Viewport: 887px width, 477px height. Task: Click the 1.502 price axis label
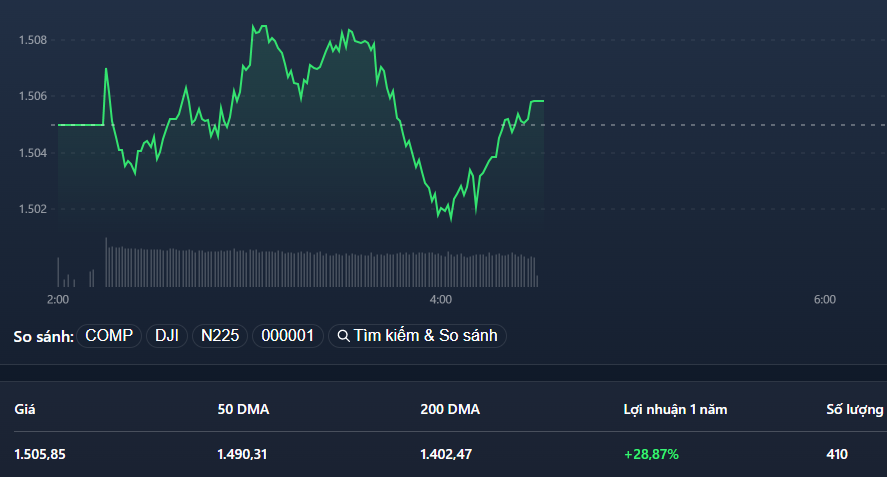pyautogui.click(x=32, y=209)
